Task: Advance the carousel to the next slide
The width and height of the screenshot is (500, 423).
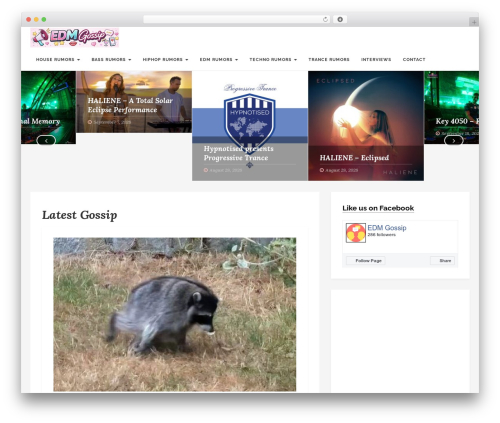Action: pos(454,141)
